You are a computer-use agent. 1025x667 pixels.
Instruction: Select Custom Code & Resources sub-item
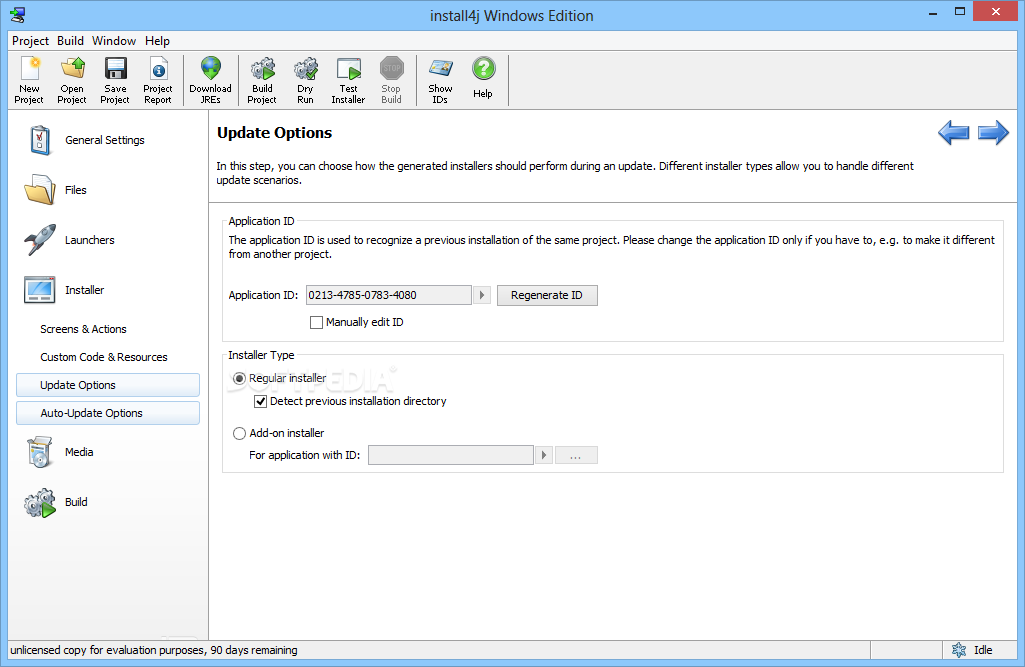coord(103,357)
